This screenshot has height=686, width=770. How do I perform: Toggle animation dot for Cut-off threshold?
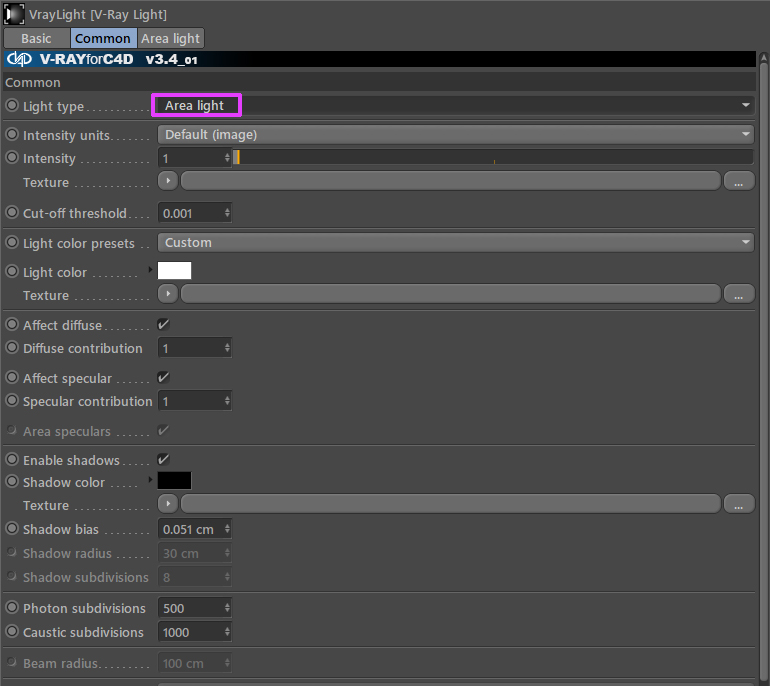click(12, 212)
